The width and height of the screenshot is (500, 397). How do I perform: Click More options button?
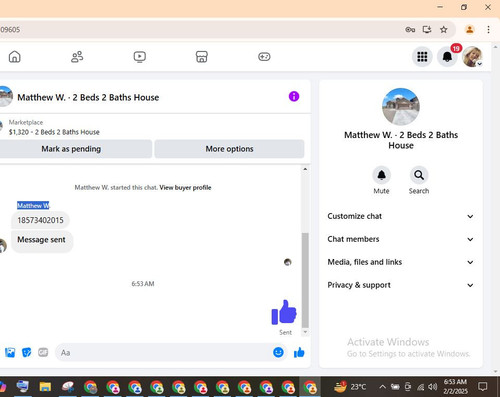[x=229, y=149]
